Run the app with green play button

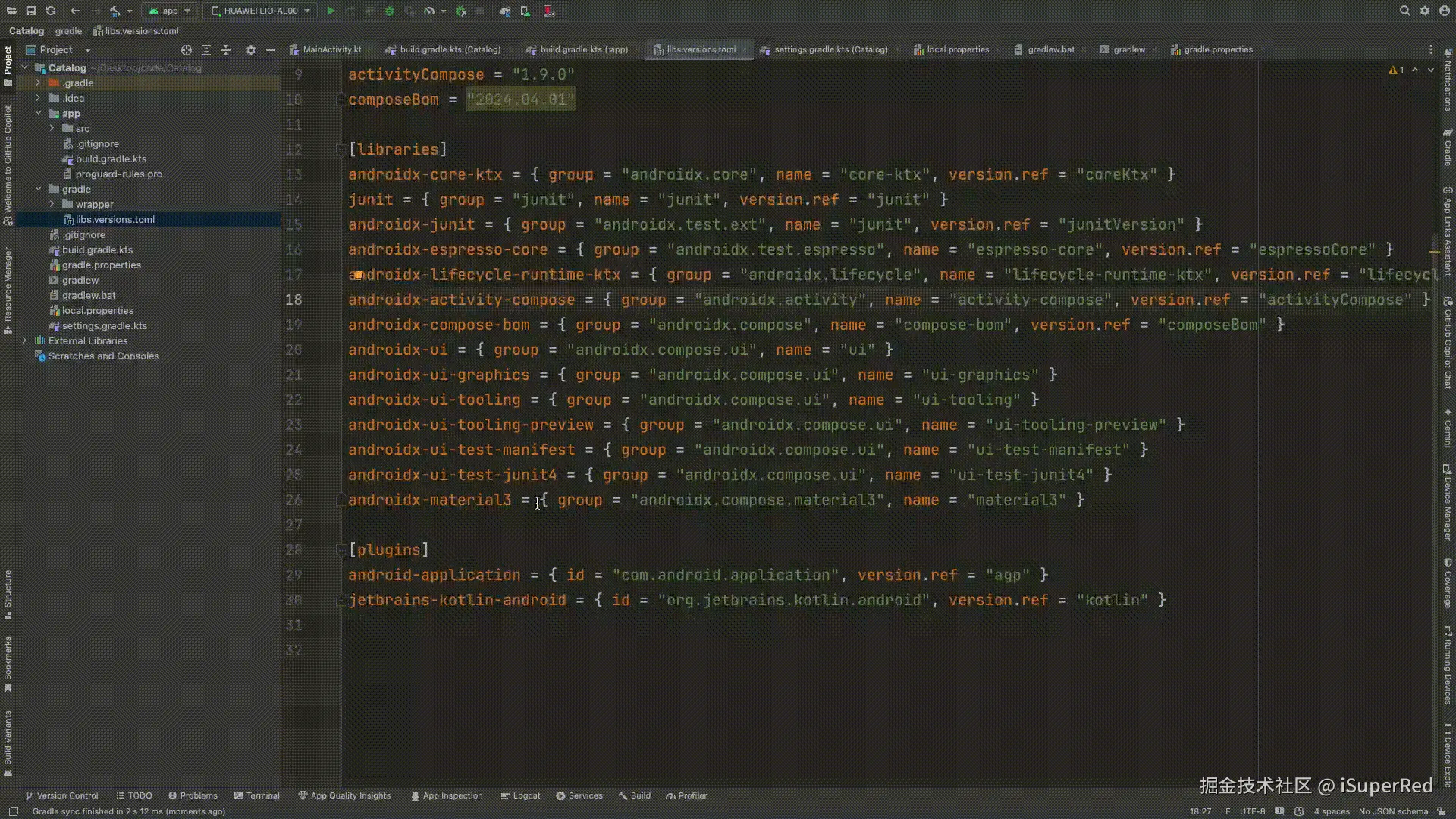coord(331,11)
